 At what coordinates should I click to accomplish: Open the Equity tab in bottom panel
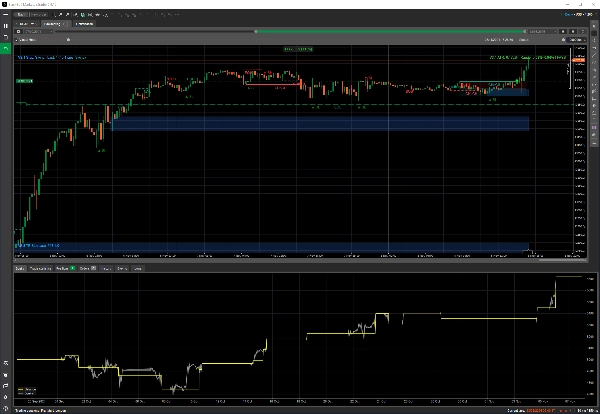point(20,269)
